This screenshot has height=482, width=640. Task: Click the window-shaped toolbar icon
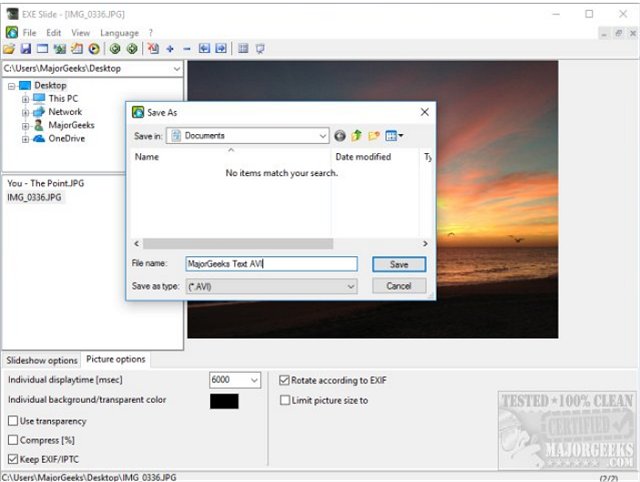point(42,49)
